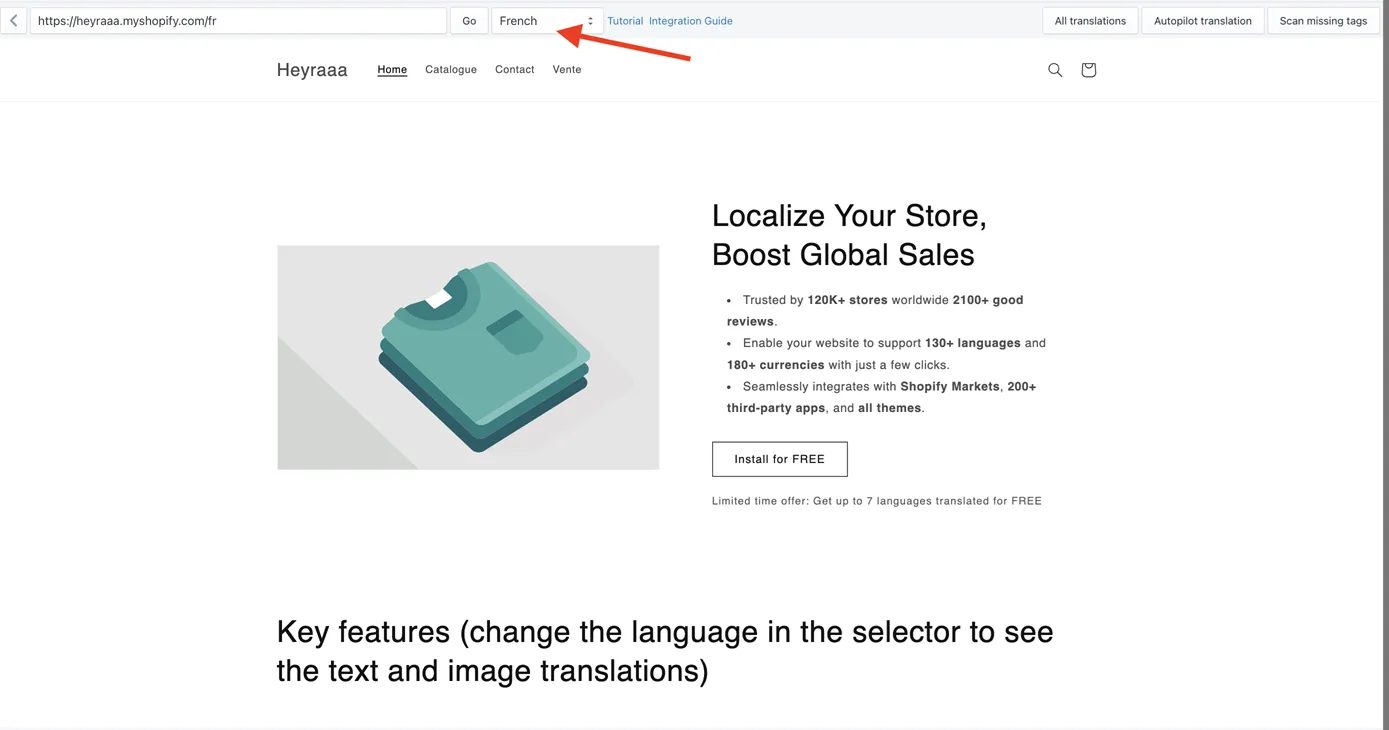Click the Localize Your Store heading
Viewport: 1389px width, 730px height.
pos(849,235)
